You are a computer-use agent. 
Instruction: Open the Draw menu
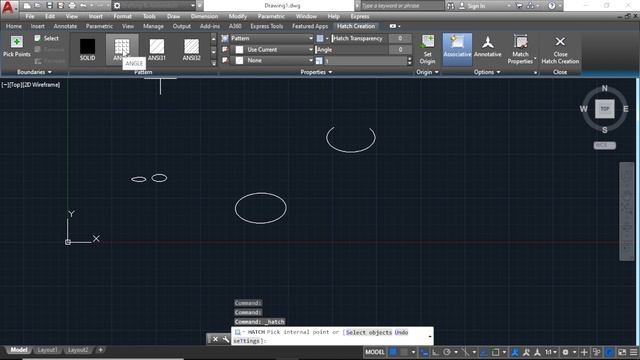173,16
